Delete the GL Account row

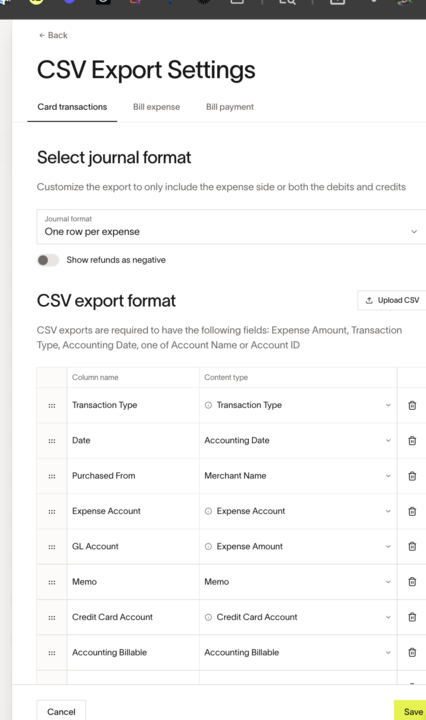coord(412,546)
